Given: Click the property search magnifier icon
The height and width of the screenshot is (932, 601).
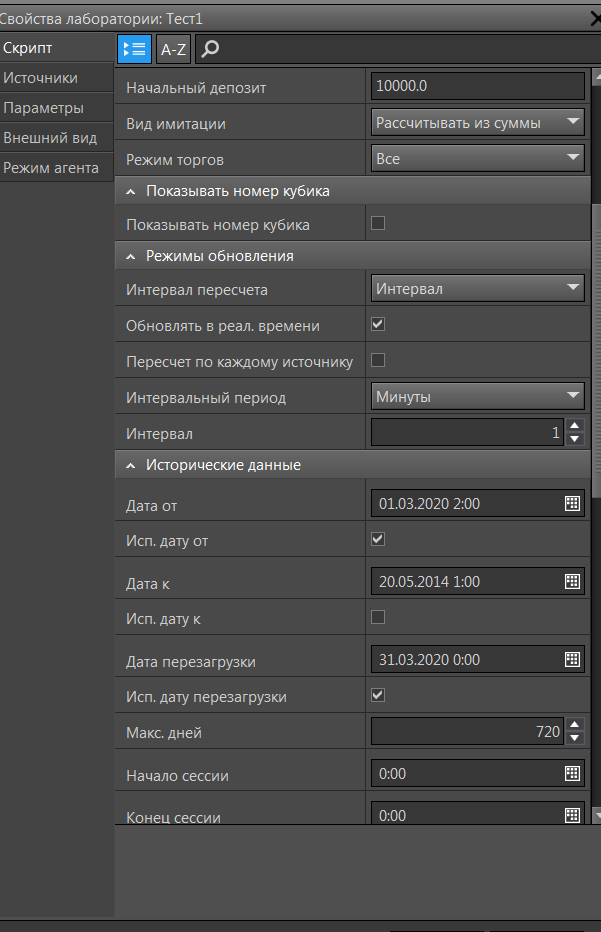Looking at the screenshot, I should [x=211, y=47].
